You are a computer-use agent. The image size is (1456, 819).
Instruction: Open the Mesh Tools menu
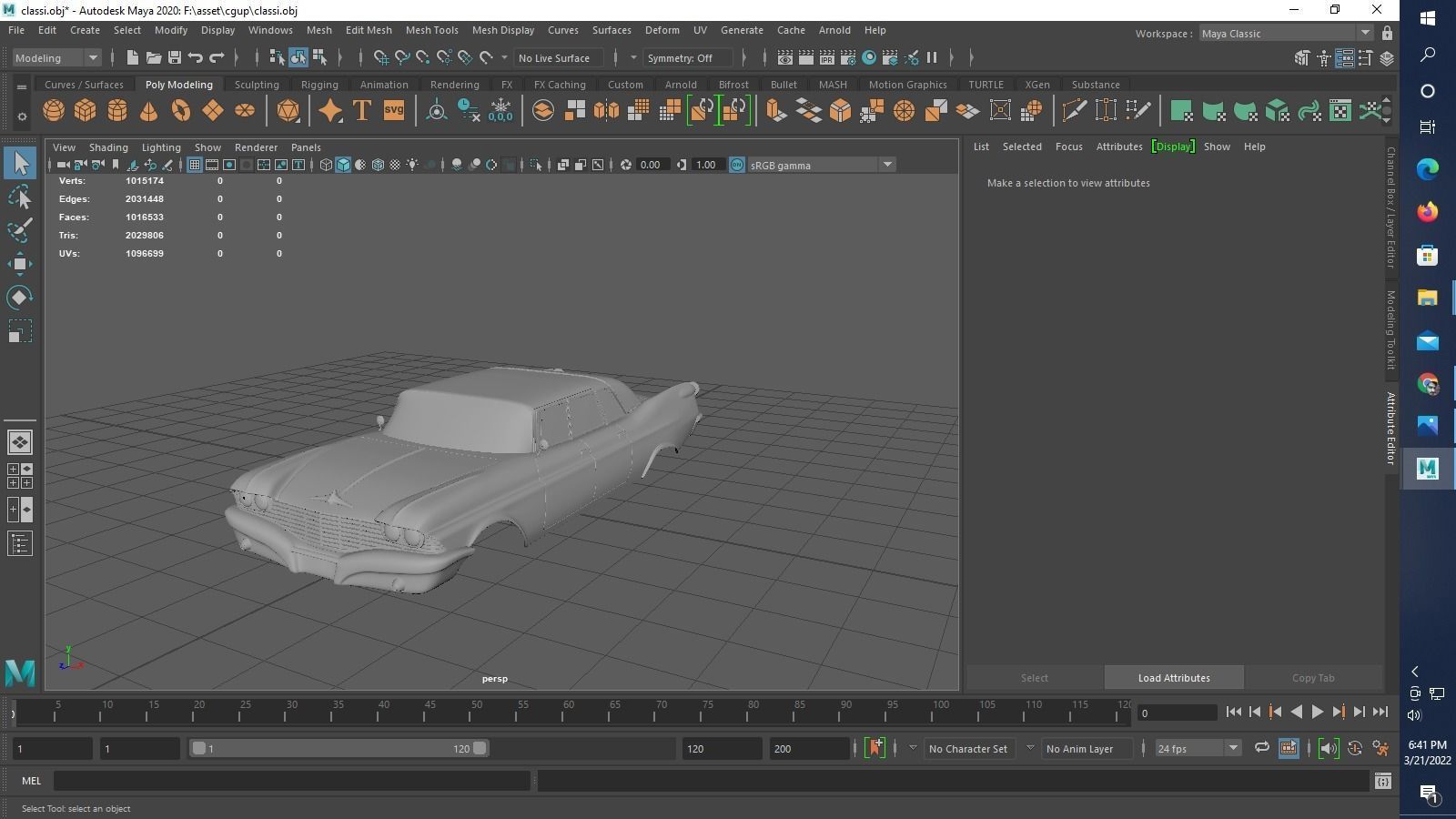(x=431, y=30)
